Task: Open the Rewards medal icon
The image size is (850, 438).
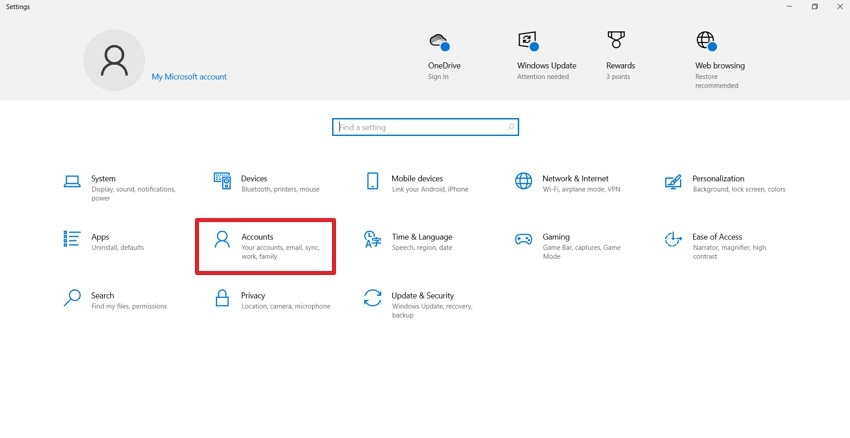Action: click(x=616, y=40)
